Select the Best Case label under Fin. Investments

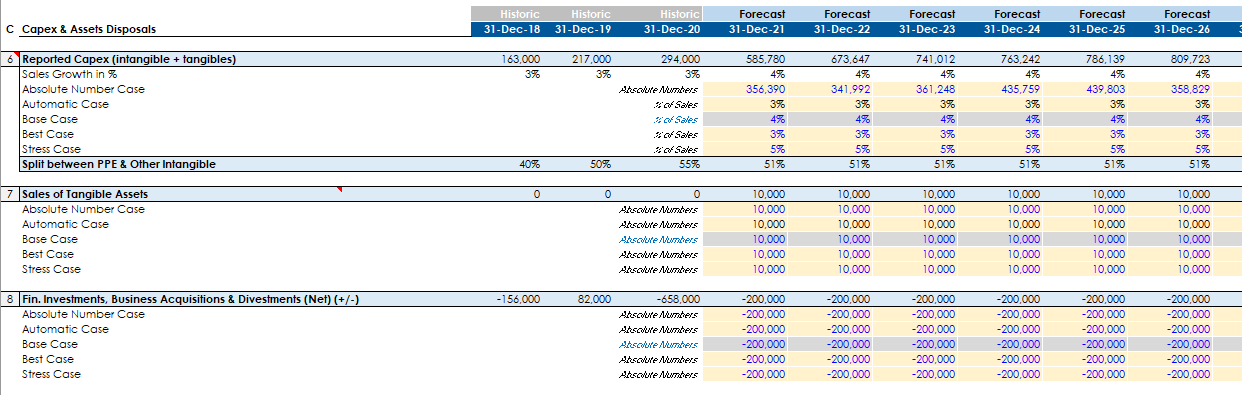[49, 359]
